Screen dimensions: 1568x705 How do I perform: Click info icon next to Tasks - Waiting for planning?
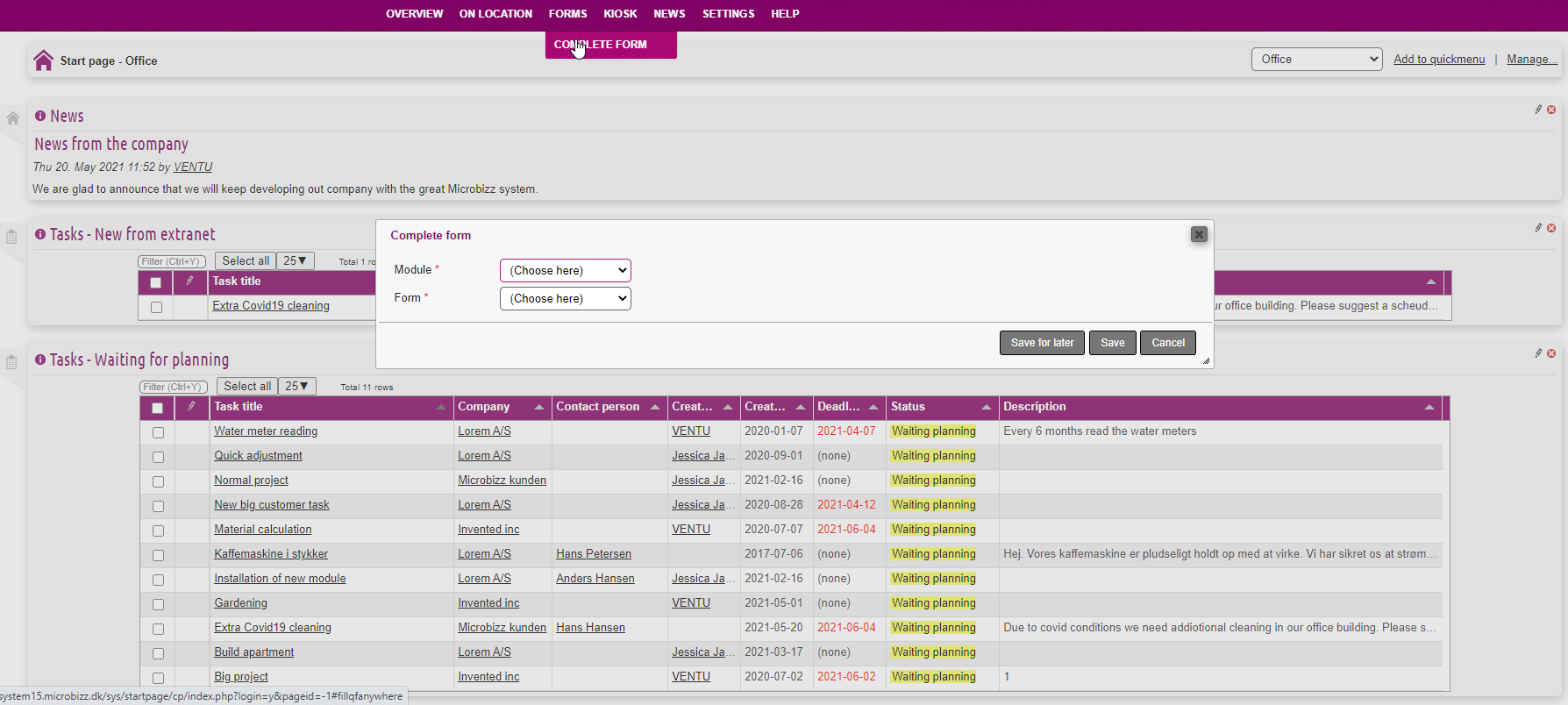tap(40, 360)
